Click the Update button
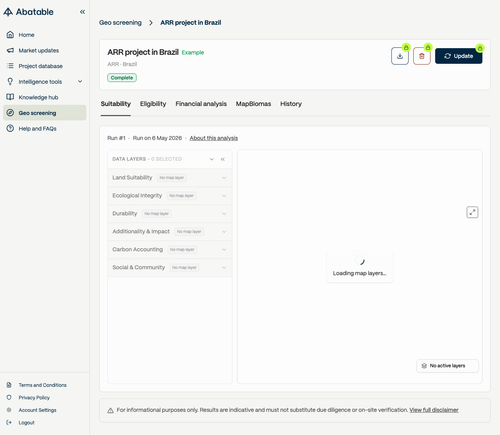The height and width of the screenshot is (435, 500). pyautogui.click(x=458, y=56)
